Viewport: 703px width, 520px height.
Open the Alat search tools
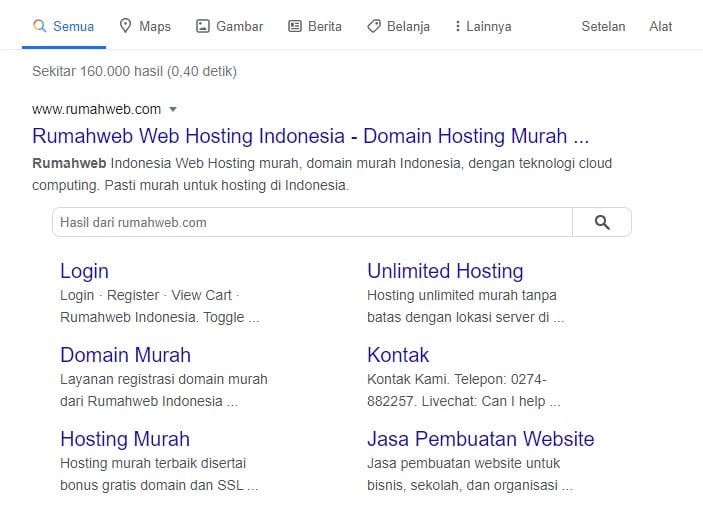(660, 26)
